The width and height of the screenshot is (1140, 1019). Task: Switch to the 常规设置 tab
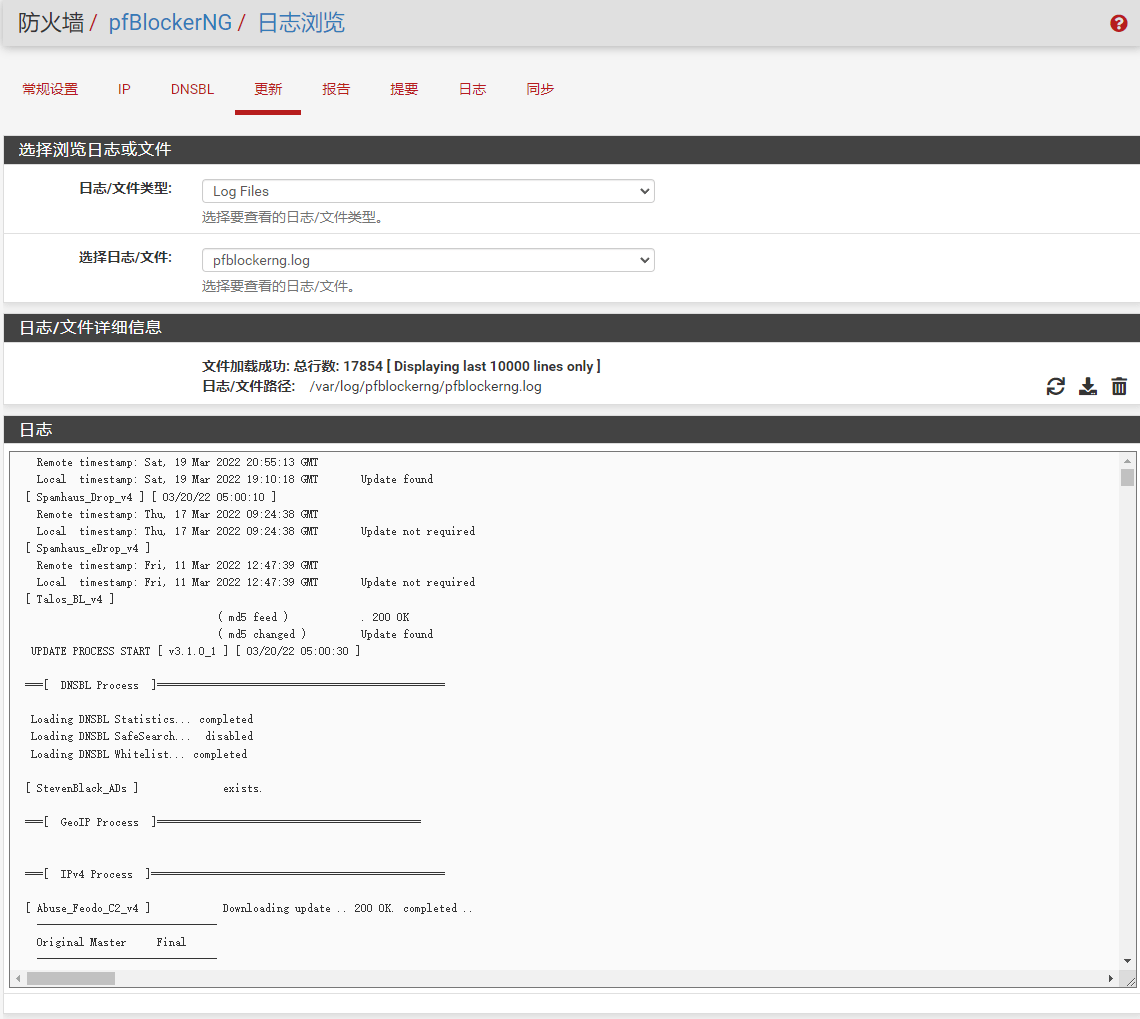[50, 89]
